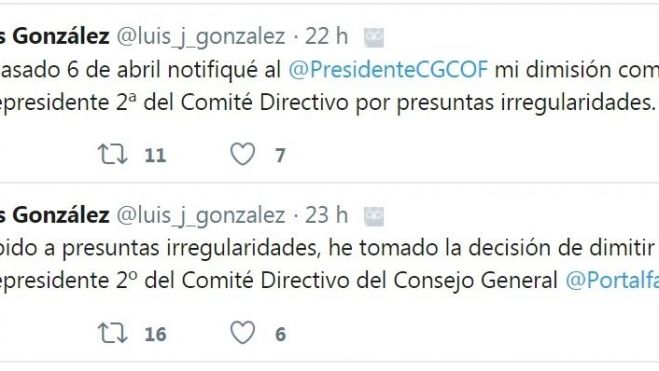
Task: Open the @luis_j_gonzalez handle in second tweet
Action: point(201,216)
